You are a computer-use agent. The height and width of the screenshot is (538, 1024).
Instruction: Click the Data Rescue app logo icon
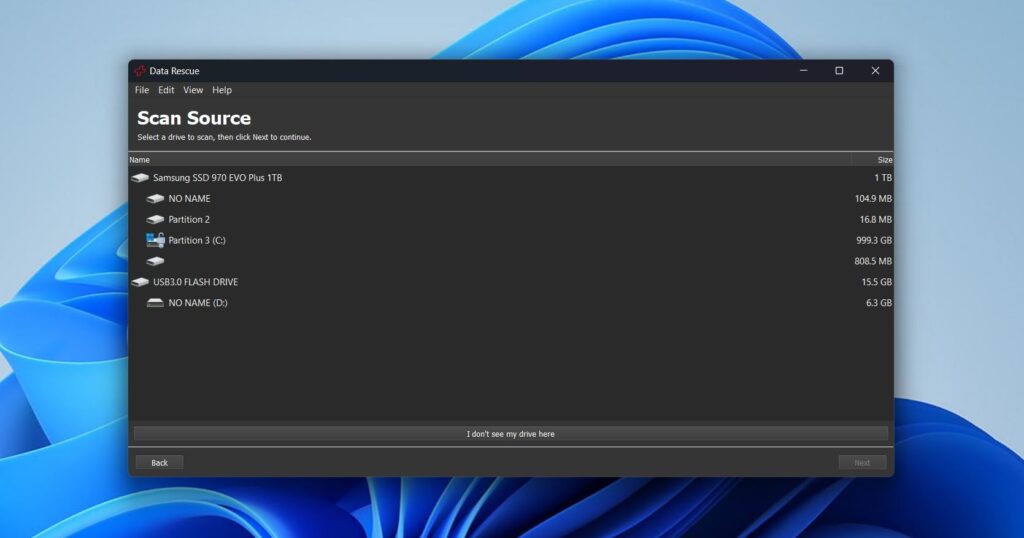tap(140, 71)
